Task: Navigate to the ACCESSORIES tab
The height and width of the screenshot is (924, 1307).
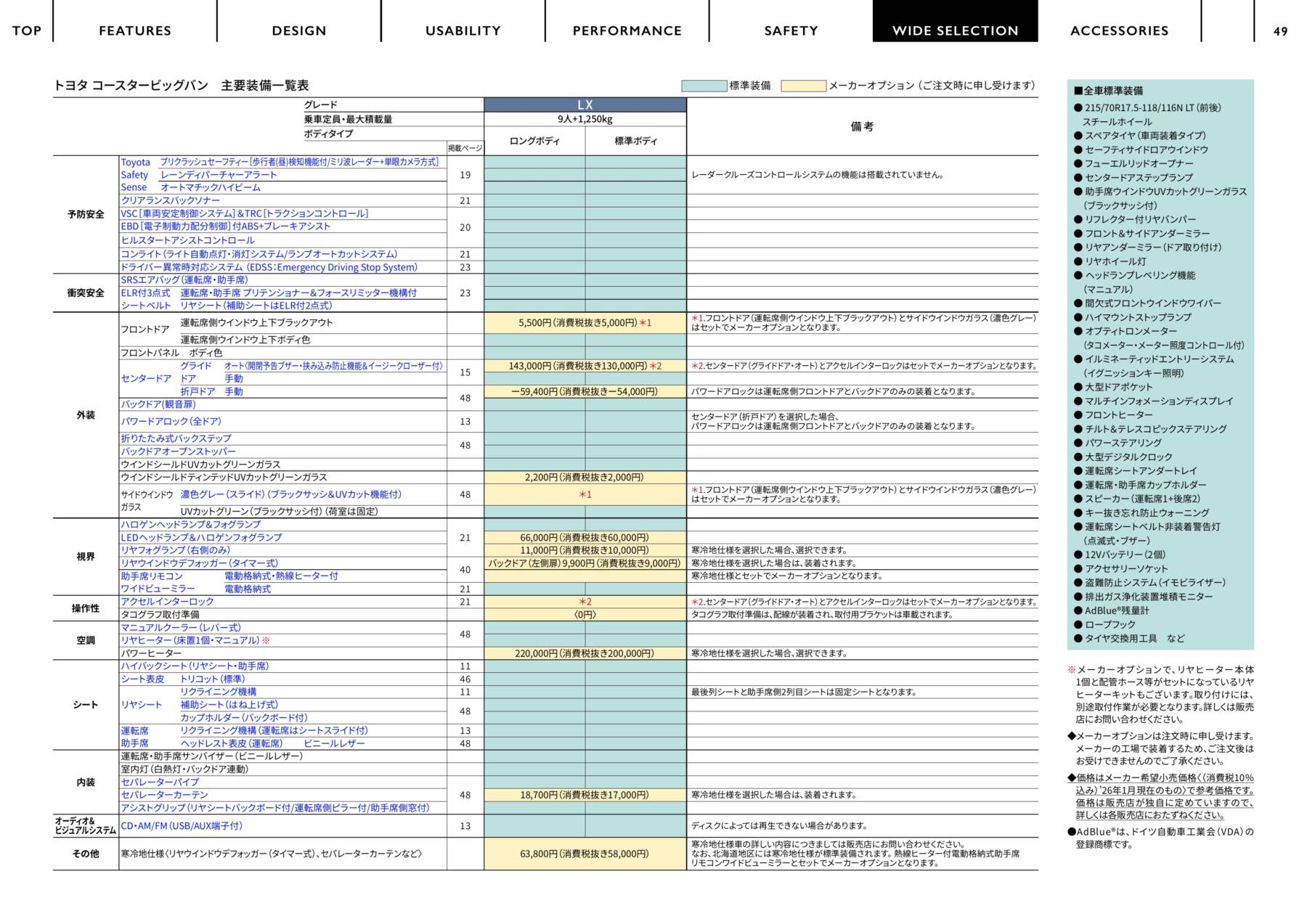Action: tap(1119, 30)
